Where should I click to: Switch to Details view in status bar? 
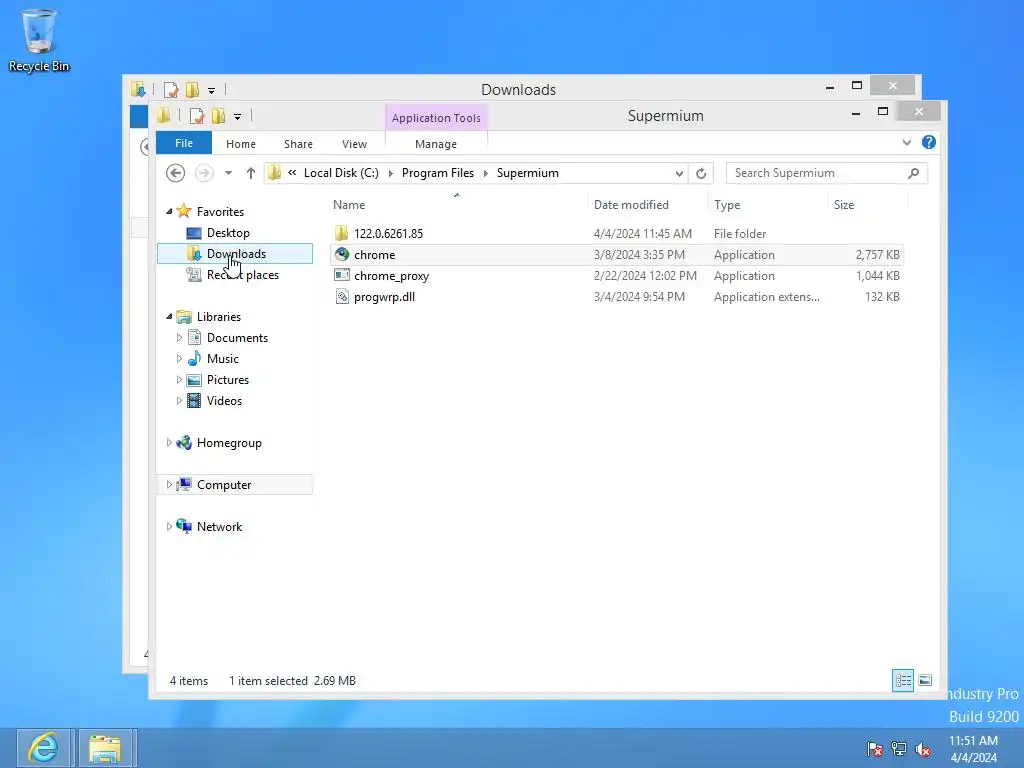click(x=903, y=680)
